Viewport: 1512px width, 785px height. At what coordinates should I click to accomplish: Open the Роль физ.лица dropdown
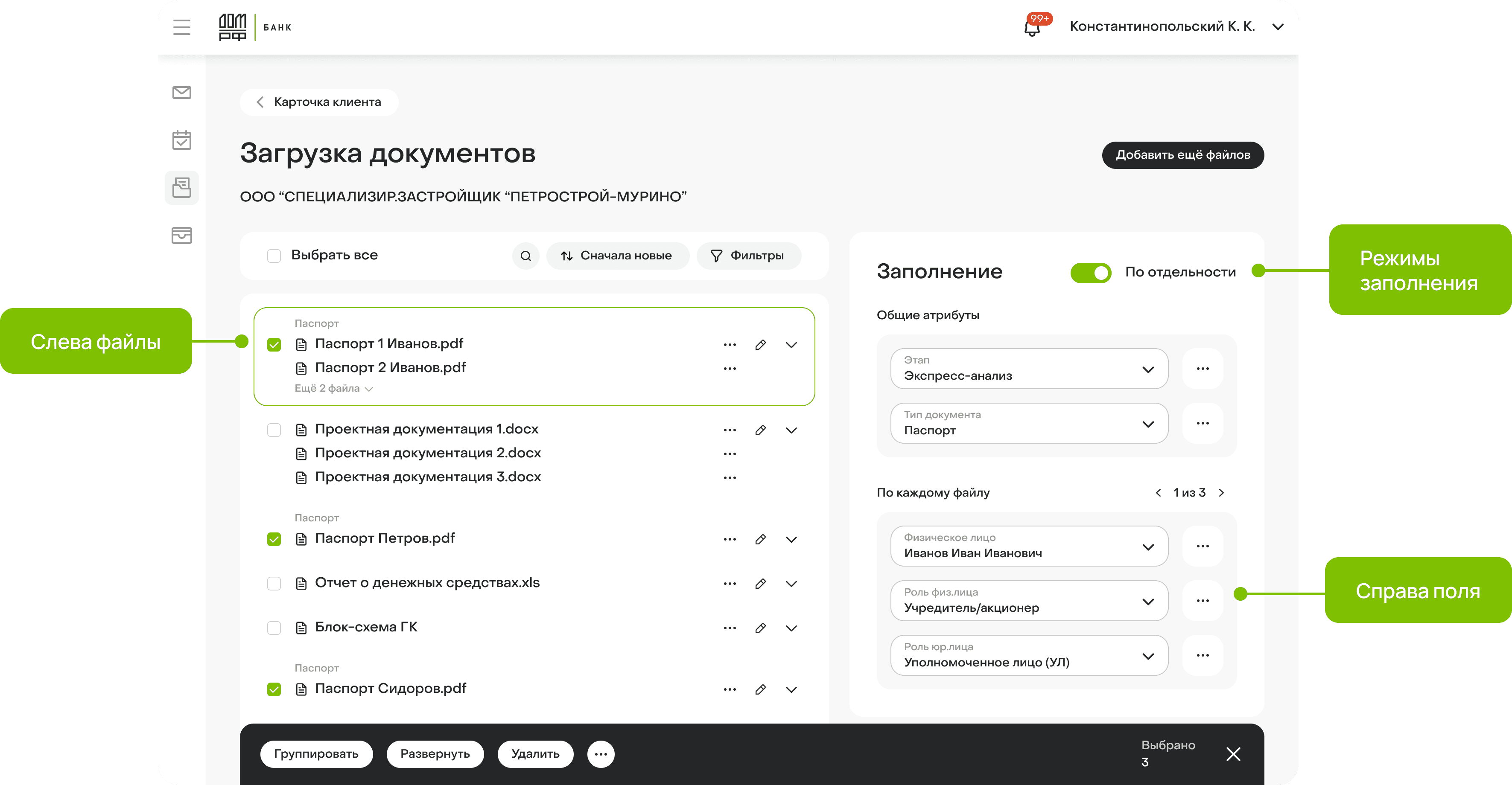point(1029,601)
